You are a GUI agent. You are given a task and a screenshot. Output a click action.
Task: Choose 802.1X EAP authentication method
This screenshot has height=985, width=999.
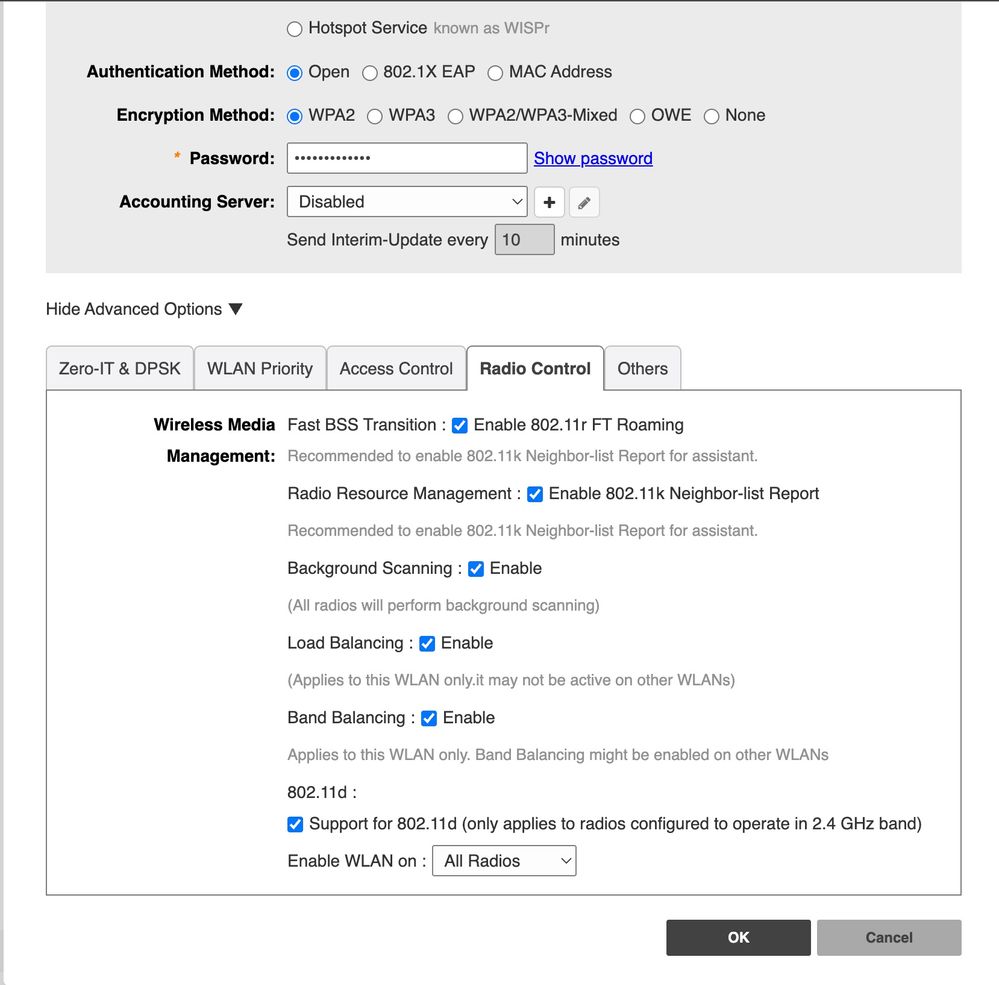370,73
